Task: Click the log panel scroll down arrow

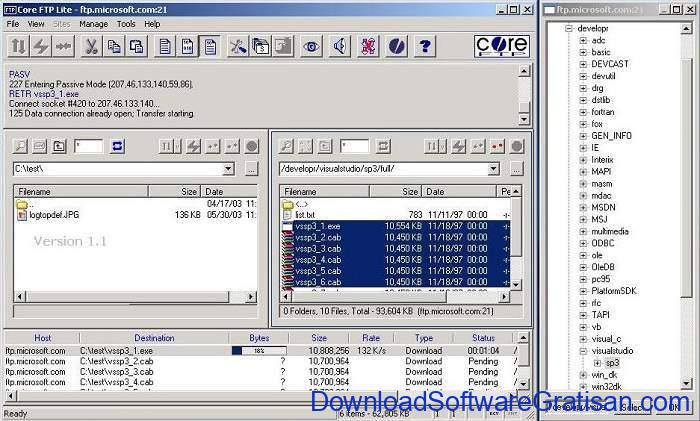Action: click(525, 119)
